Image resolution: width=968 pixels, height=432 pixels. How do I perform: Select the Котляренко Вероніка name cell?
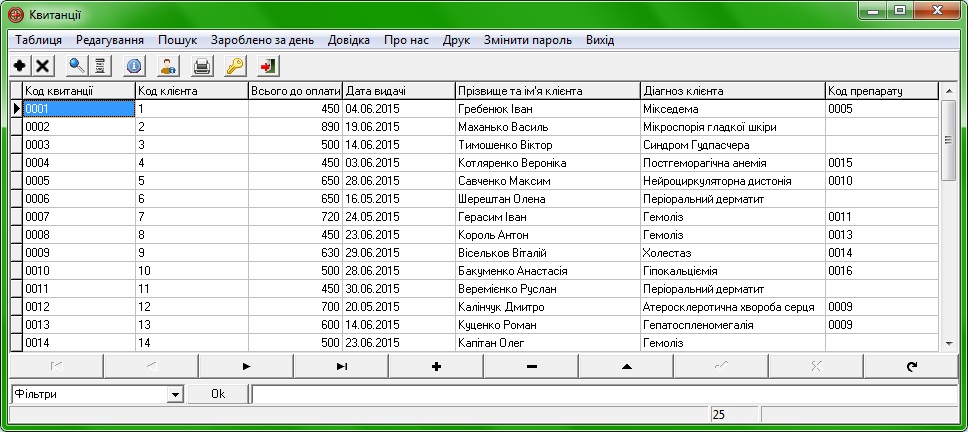pos(548,163)
